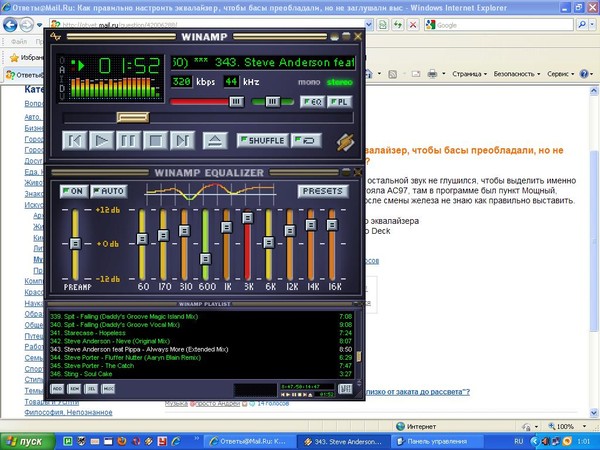Open the IE help icon dropdown
Viewport: 600px width, 450px height.
[x=592, y=74]
